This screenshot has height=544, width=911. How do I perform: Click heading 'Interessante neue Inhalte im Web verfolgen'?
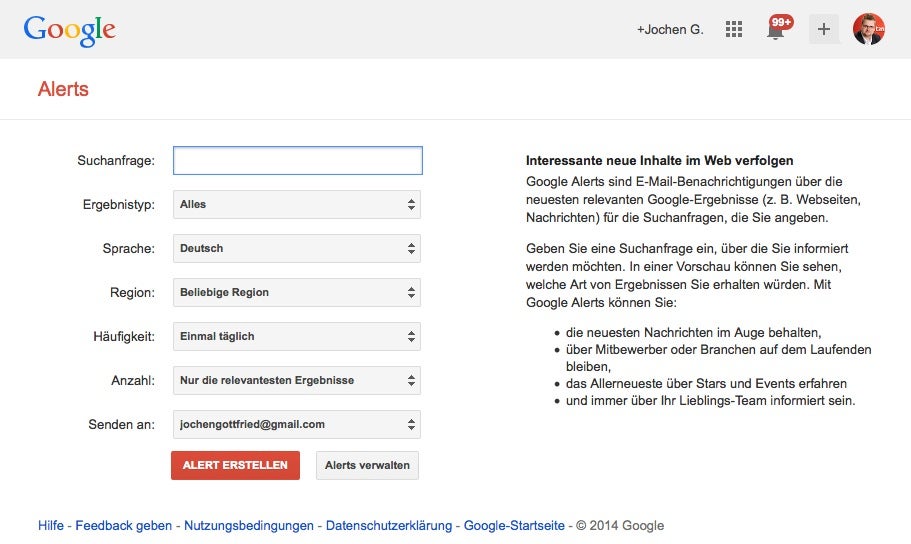coord(659,160)
